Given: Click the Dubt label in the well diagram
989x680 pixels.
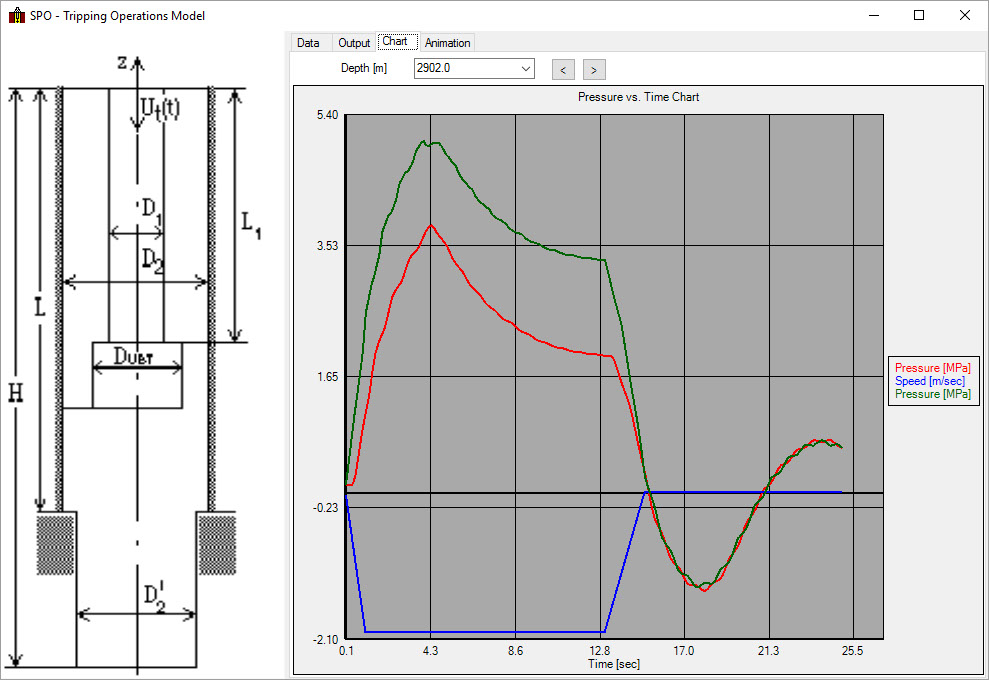Looking at the screenshot, I should pyautogui.click(x=137, y=355).
